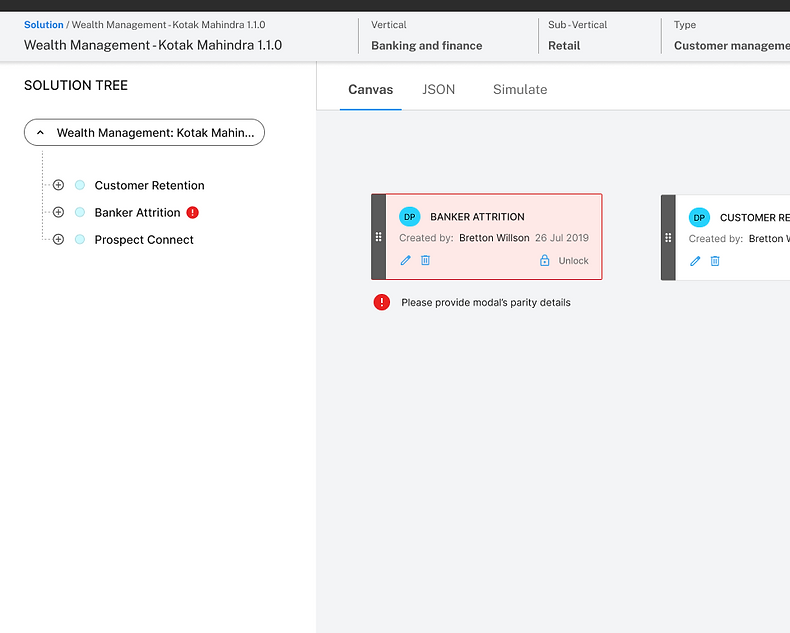Click the drag handle of Banker Attrition card

pyautogui.click(x=378, y=237)
